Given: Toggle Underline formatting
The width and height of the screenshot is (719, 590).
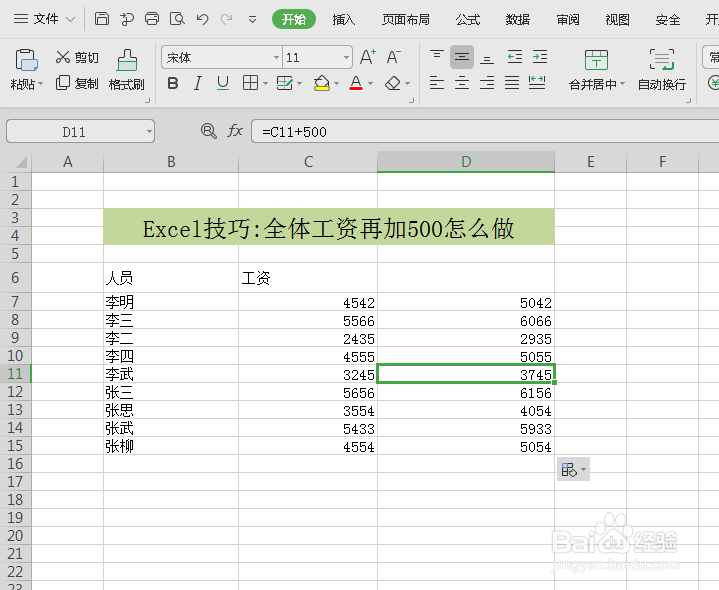Looking at the screenshot, I should 223,83.
